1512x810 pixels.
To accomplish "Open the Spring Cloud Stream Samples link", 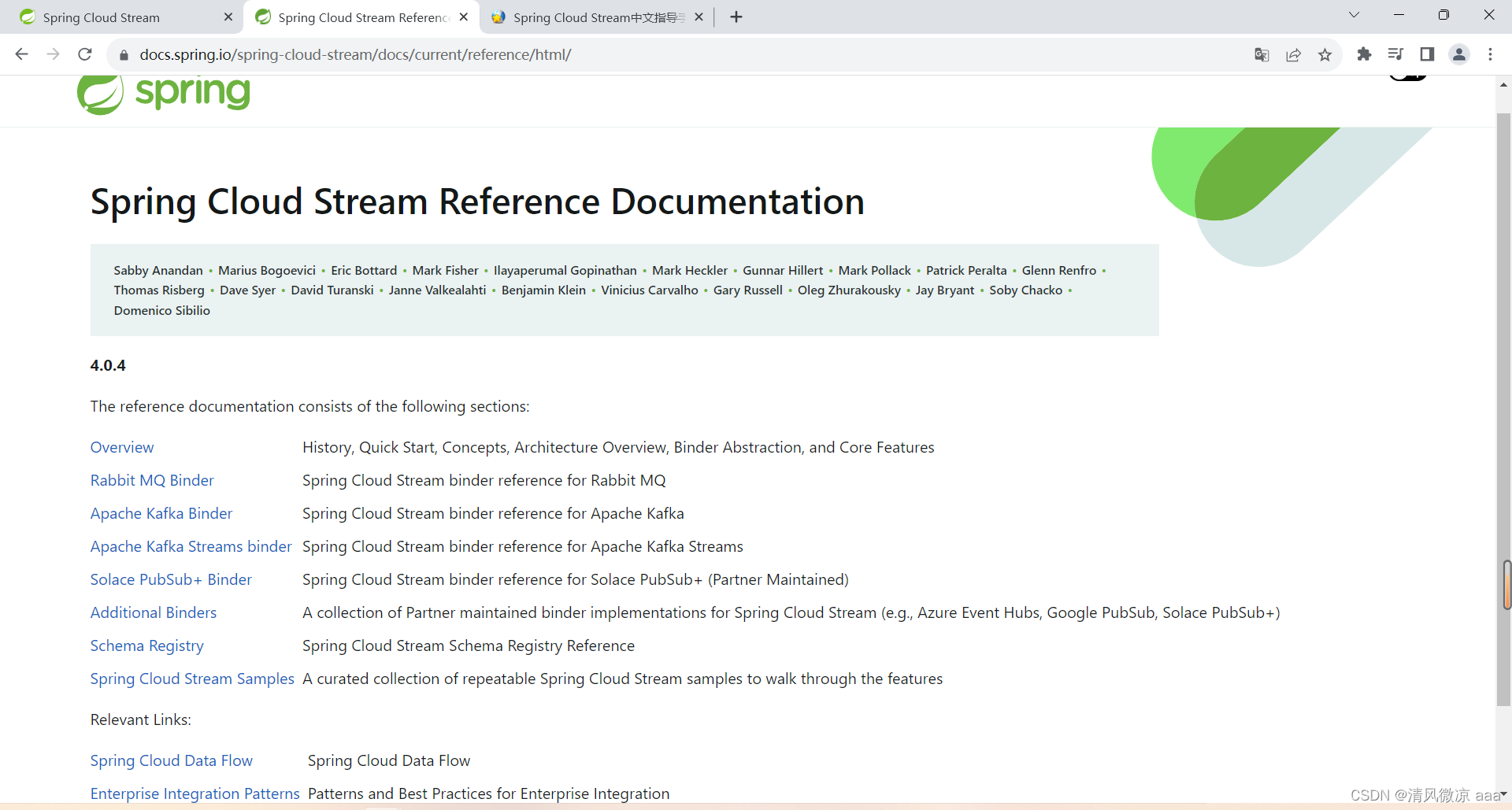I will pyautogui.click(x=192, y=679).
